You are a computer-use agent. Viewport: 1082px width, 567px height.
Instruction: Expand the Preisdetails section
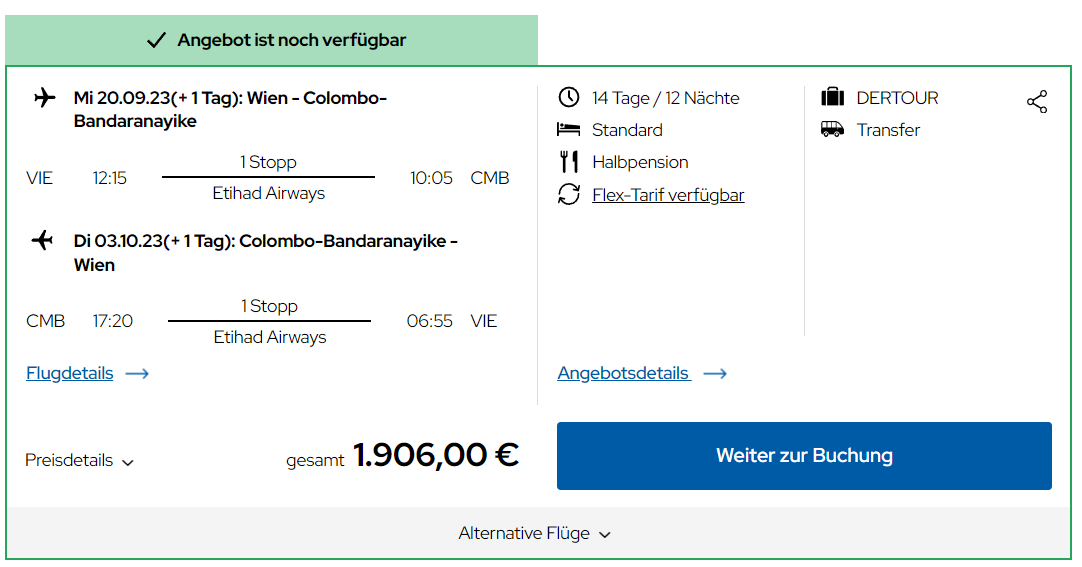[79, 460]
